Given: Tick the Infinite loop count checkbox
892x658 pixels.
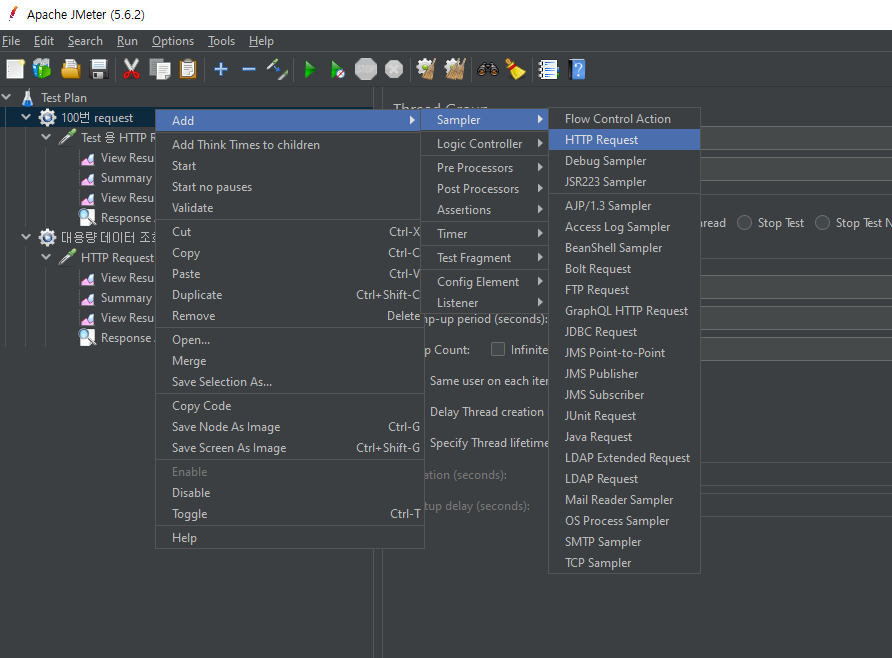Looking at the screenshot, I should (x=498, y=349).
